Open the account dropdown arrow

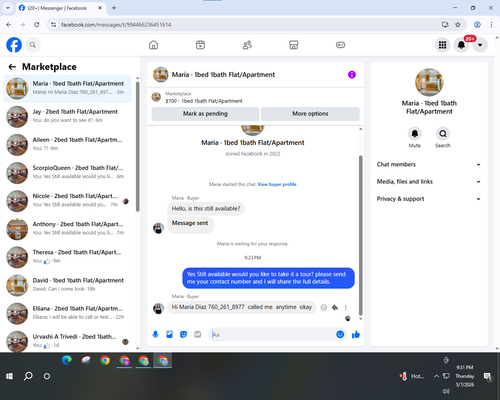480,45
